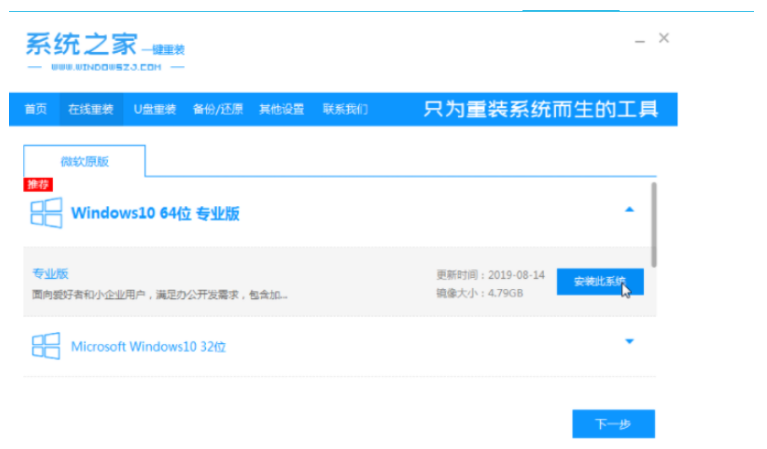Go to the U盘重装 menu
The width and height of the screenshot is (767, 449).
[155, 109]
